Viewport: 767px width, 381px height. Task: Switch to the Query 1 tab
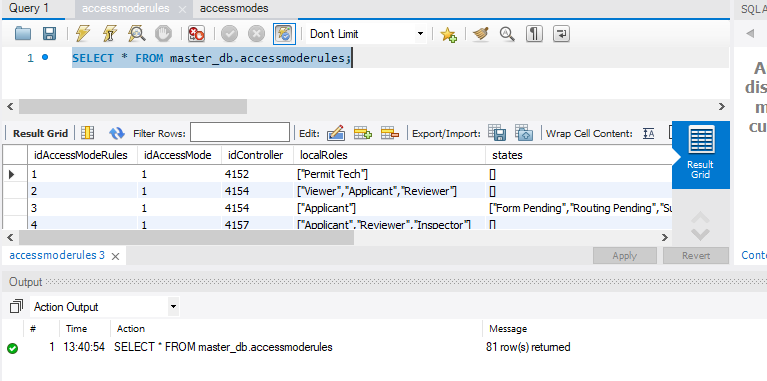click(29, 8)
